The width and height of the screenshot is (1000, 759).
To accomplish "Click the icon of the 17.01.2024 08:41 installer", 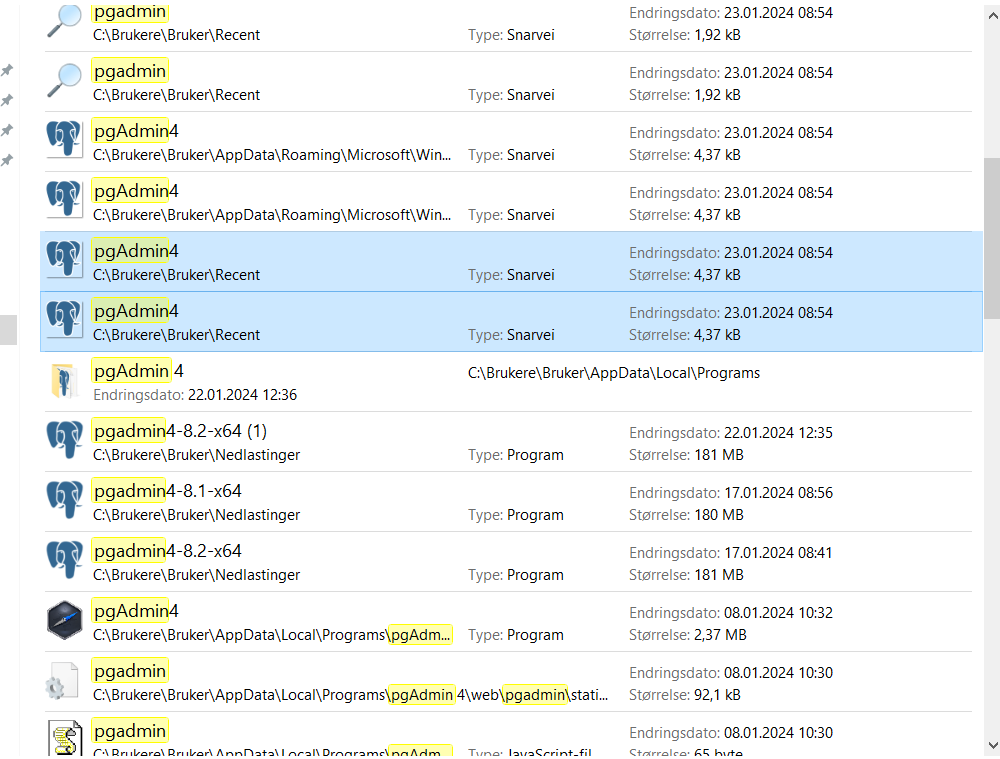I will point(64,560).
